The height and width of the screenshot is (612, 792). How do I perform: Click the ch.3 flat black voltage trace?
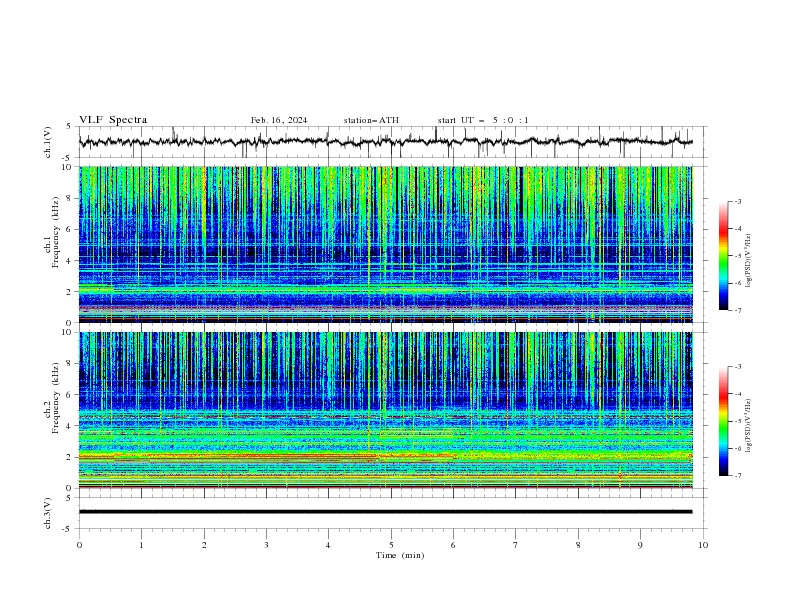point(385,512)
